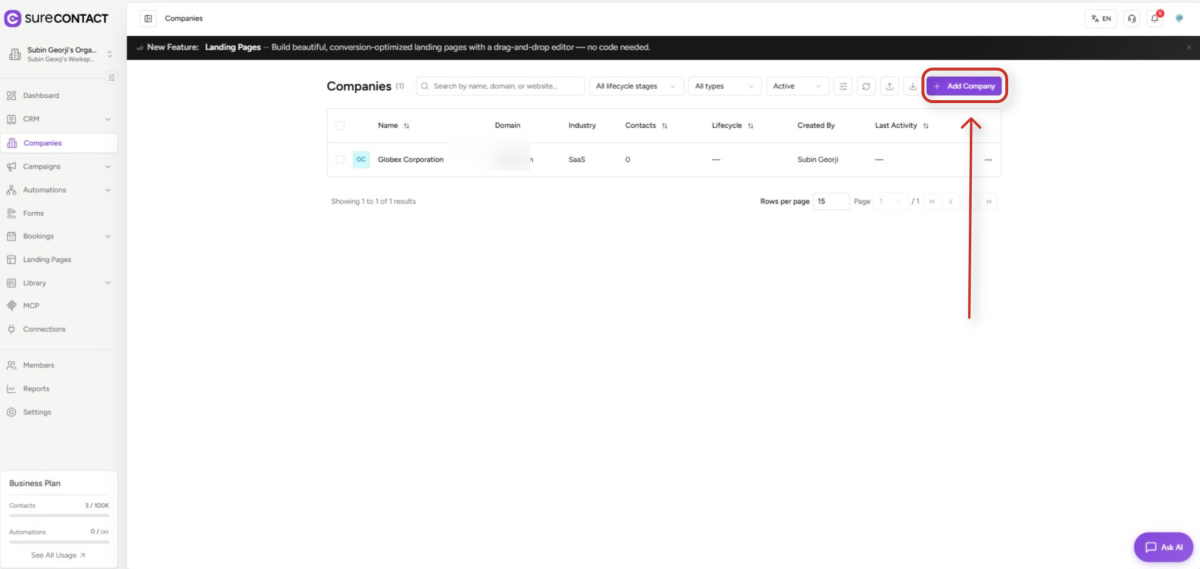The width and height of the screenshot is (1200, 569).
Task: Open the Active status dropdown
Action: tap(798, 86)
